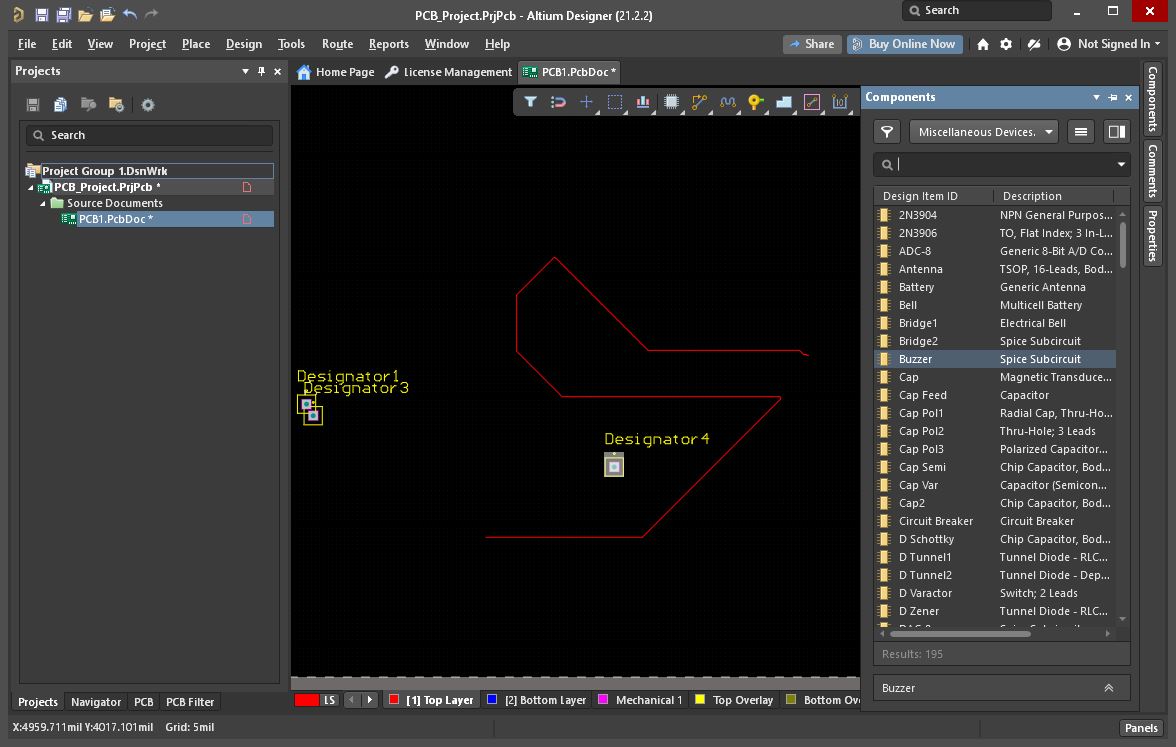
Task: Open the Align Objects tool
Action: tap(643, 102)
